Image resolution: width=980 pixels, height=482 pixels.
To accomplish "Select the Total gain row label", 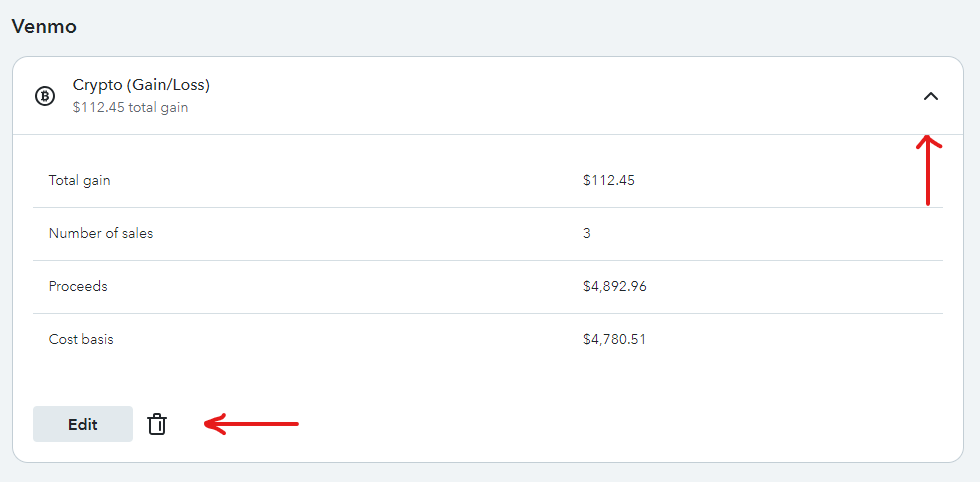I will [79, 181].
